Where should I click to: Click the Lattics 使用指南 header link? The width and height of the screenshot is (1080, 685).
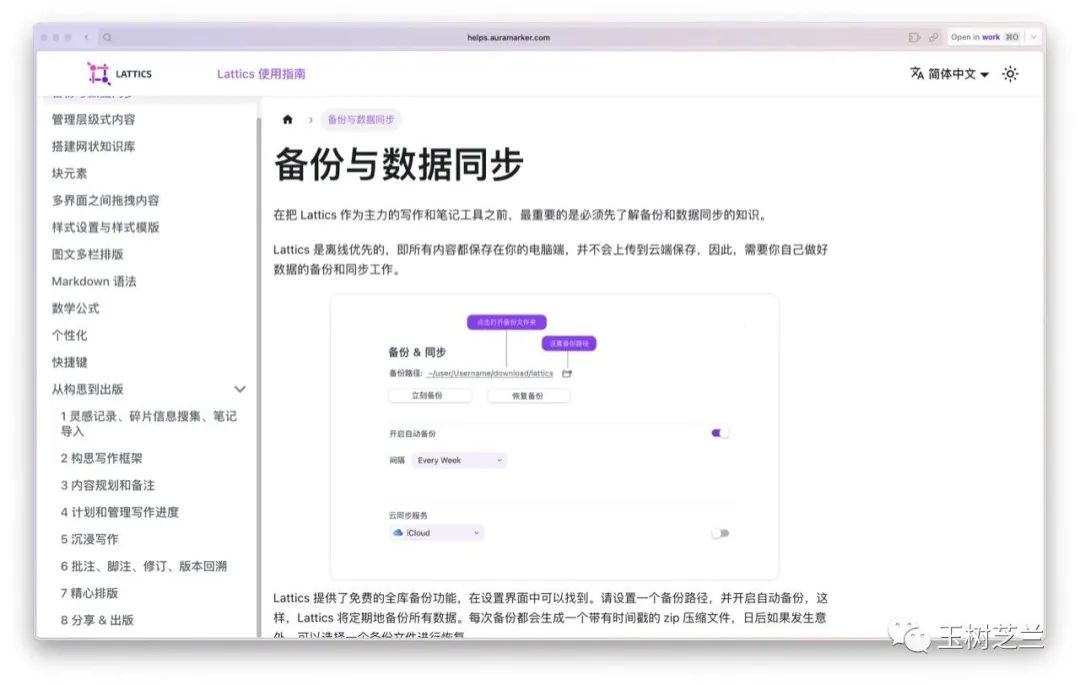point(261,74)
